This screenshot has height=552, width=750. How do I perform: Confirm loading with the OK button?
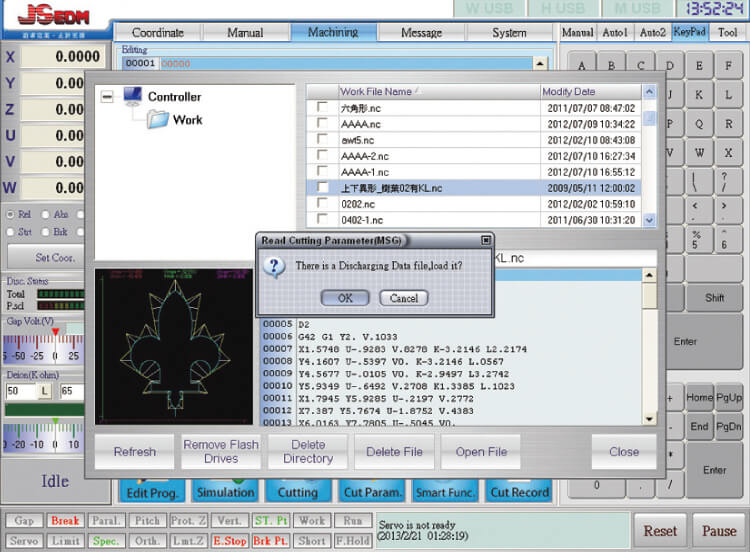coord(345,298)
